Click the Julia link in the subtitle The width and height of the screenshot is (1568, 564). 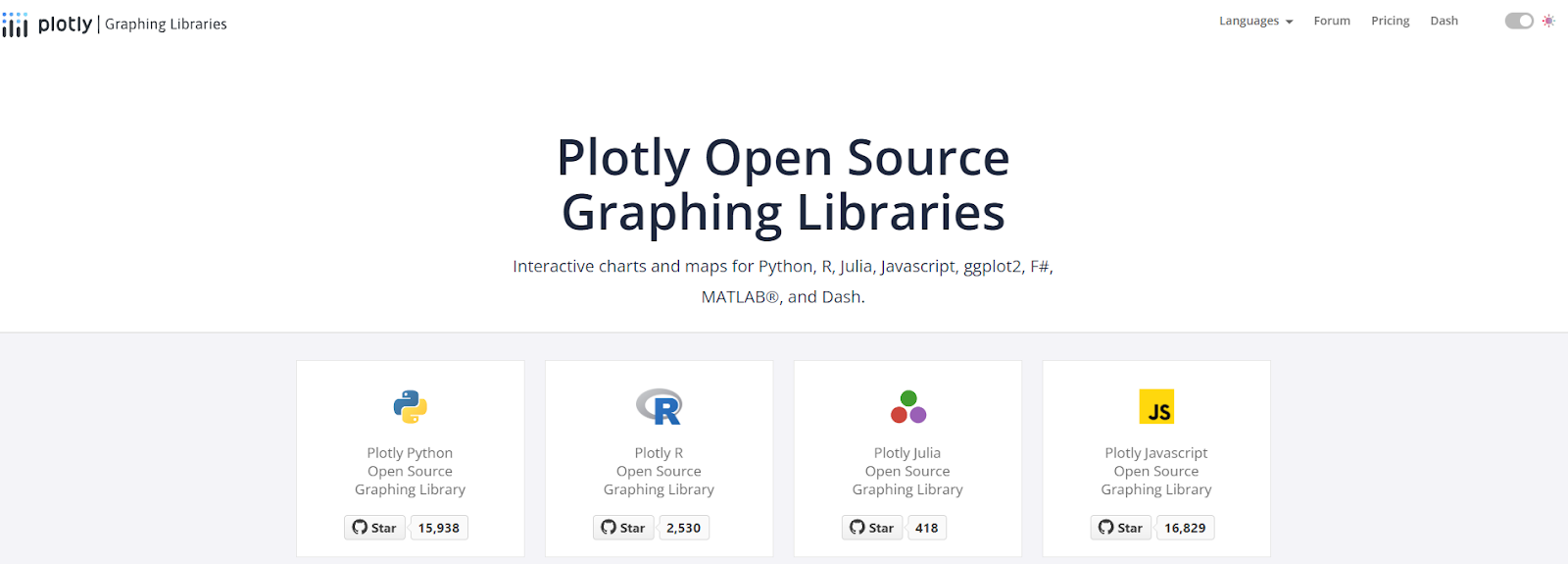point(856,267)
